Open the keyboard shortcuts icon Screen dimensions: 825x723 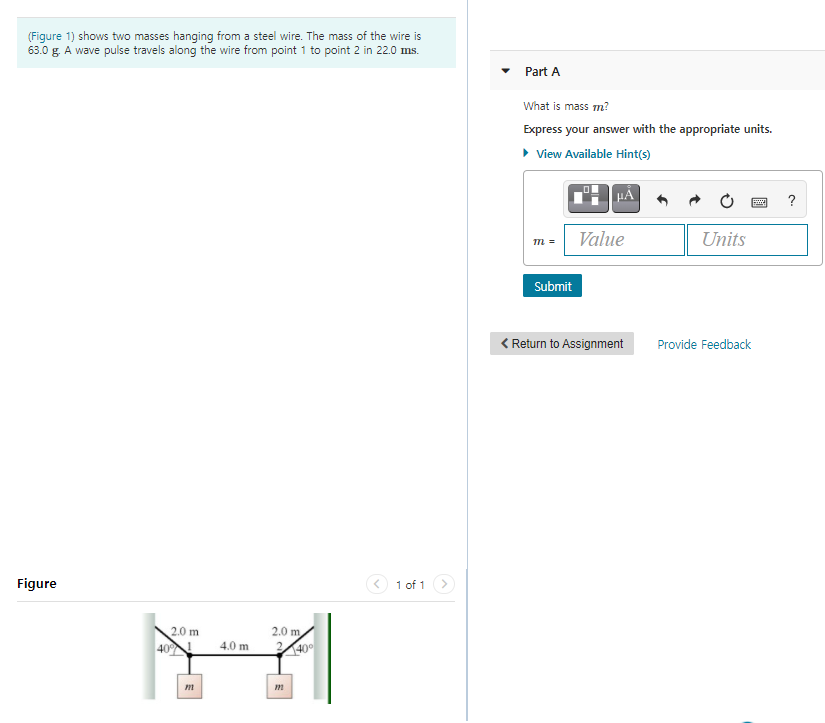tap(759, 201)
